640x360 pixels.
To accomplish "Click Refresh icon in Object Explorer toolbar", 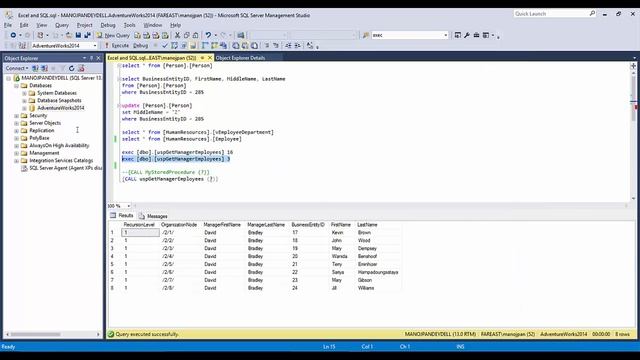I will click(71, 68).
